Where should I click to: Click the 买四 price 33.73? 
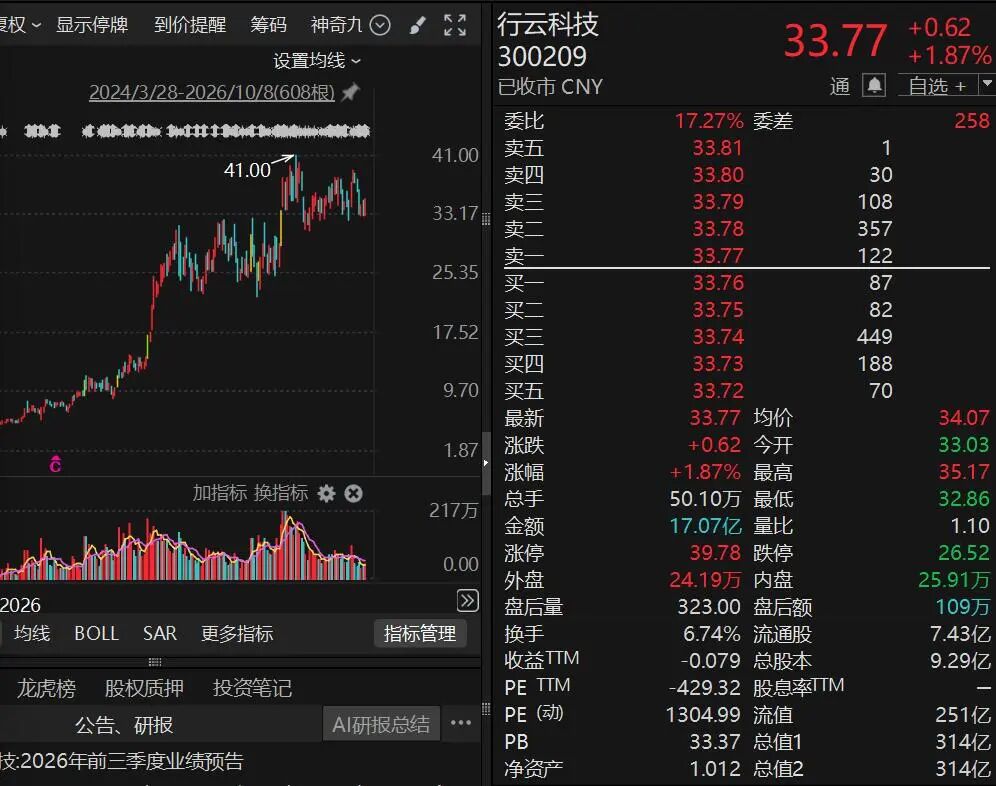point(718,363)
